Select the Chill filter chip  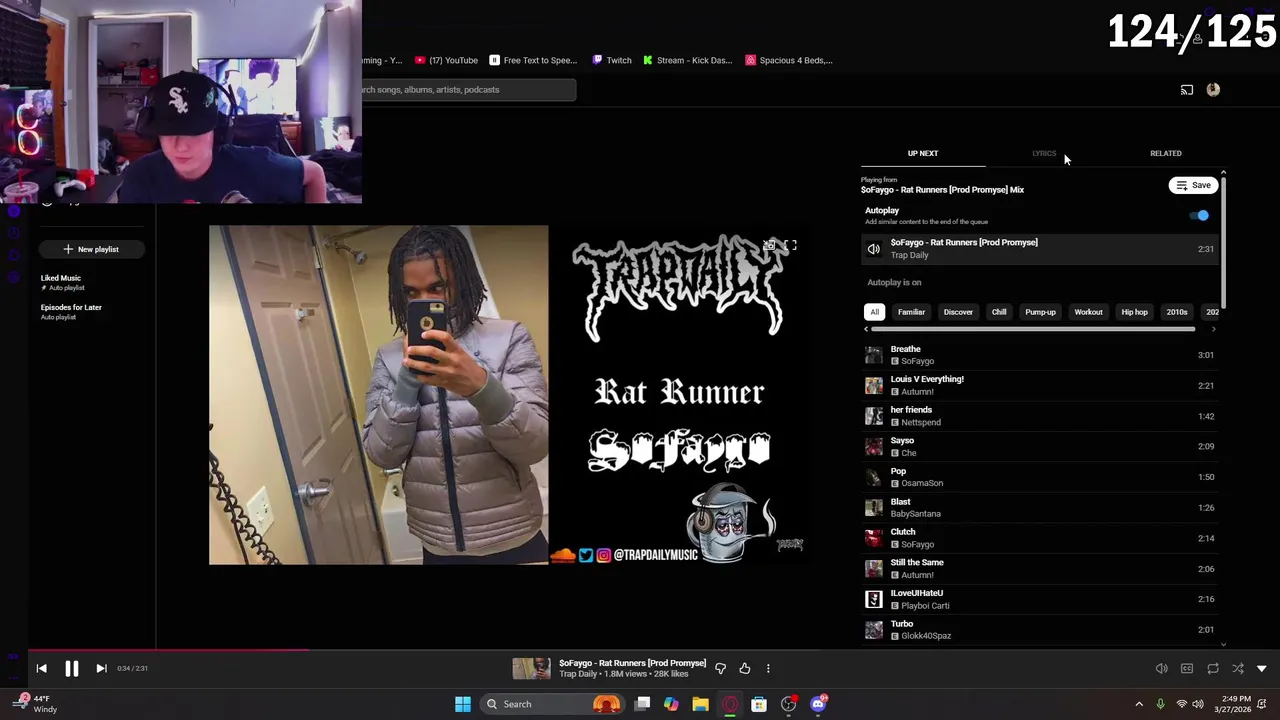999,312
